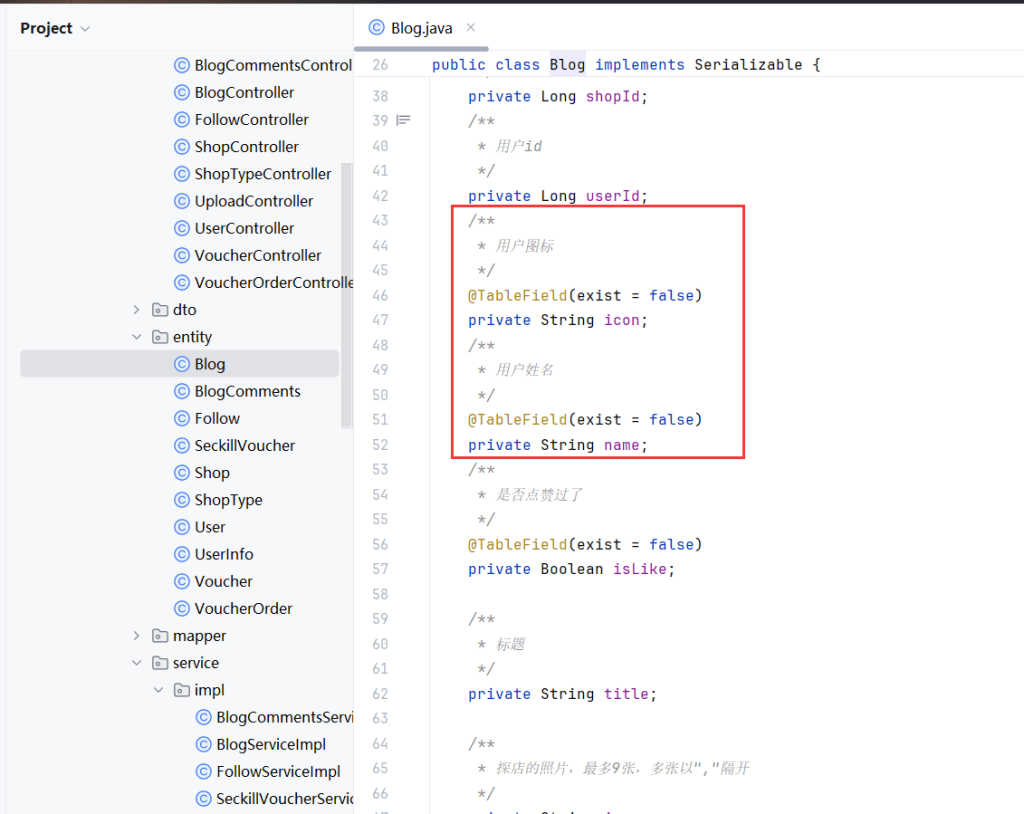Expand the mapper folder

tap(137, 636)
